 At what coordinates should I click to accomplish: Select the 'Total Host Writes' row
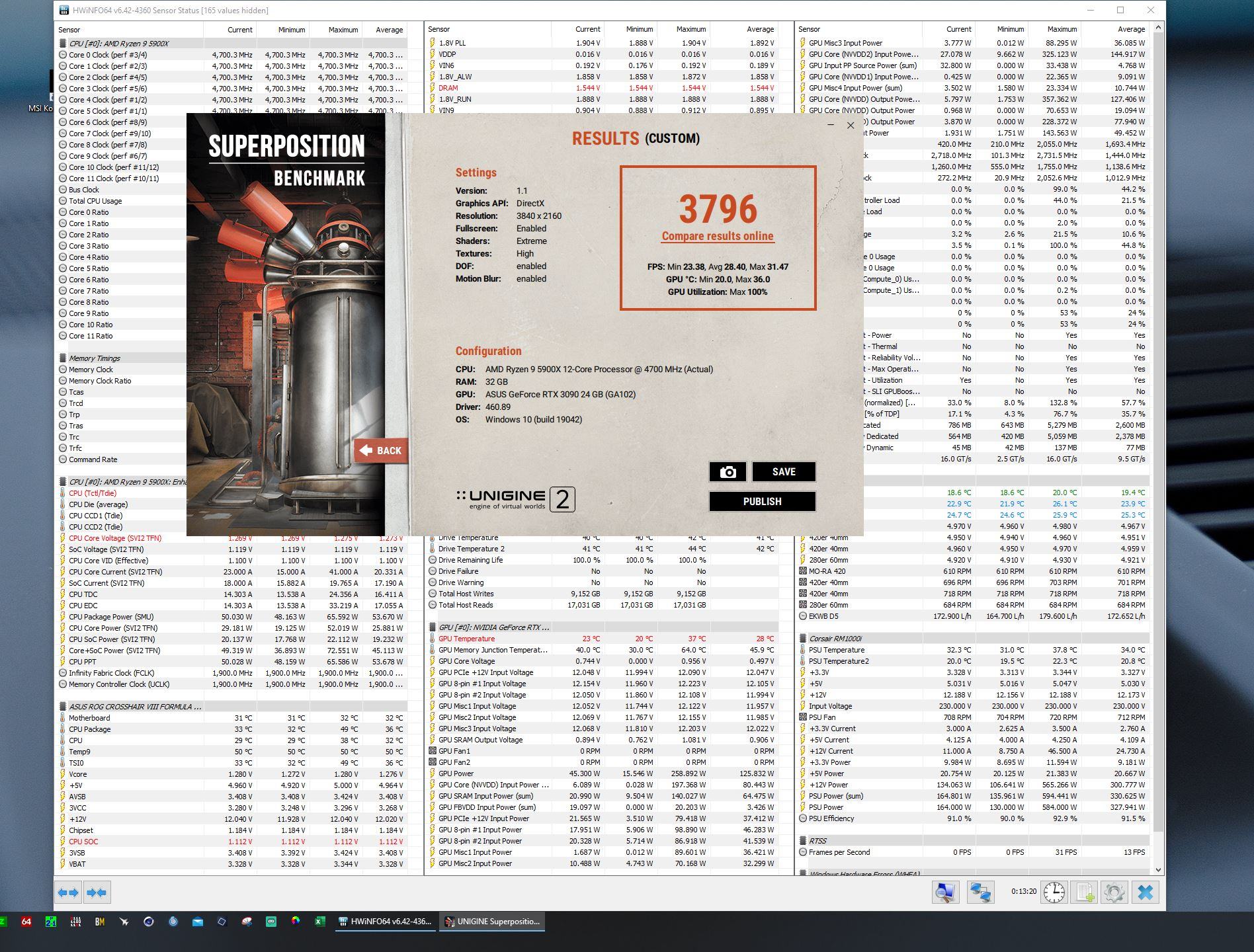tap(602, 594)
